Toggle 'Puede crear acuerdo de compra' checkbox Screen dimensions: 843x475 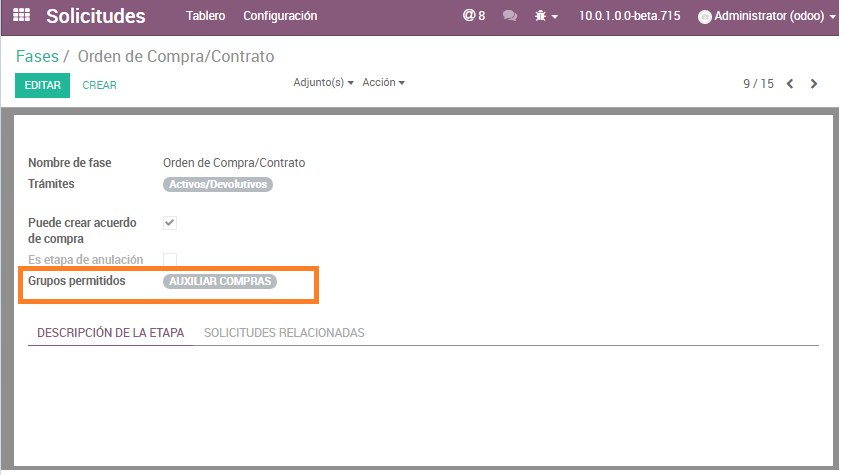170,222
